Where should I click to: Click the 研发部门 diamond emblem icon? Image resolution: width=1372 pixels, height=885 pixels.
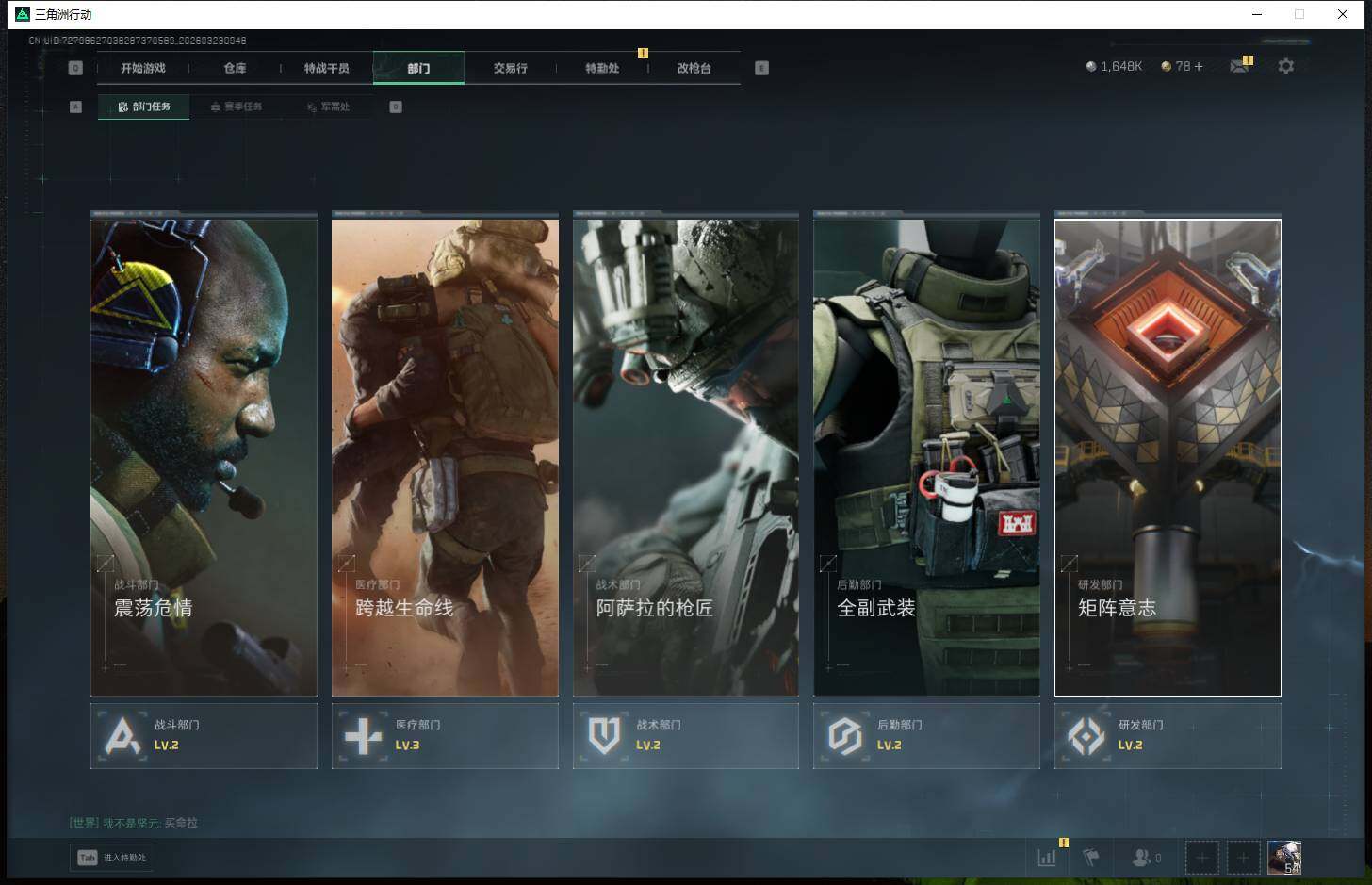tap(1086, 736)
